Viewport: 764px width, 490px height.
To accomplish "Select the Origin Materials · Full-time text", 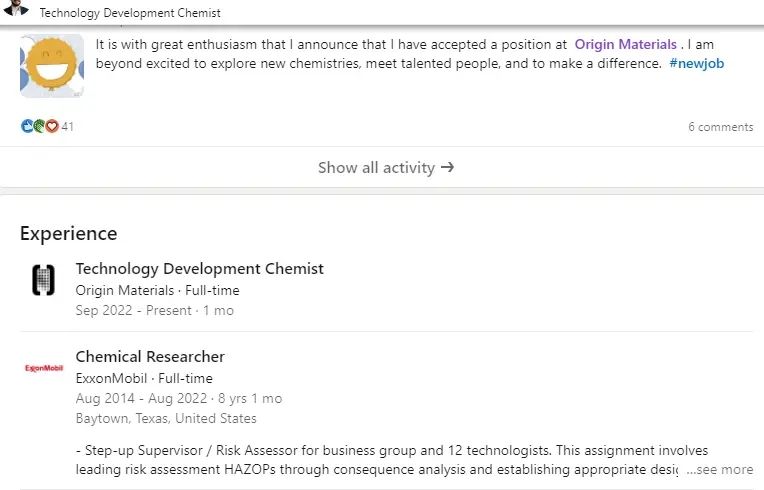I will coord(157,290).
